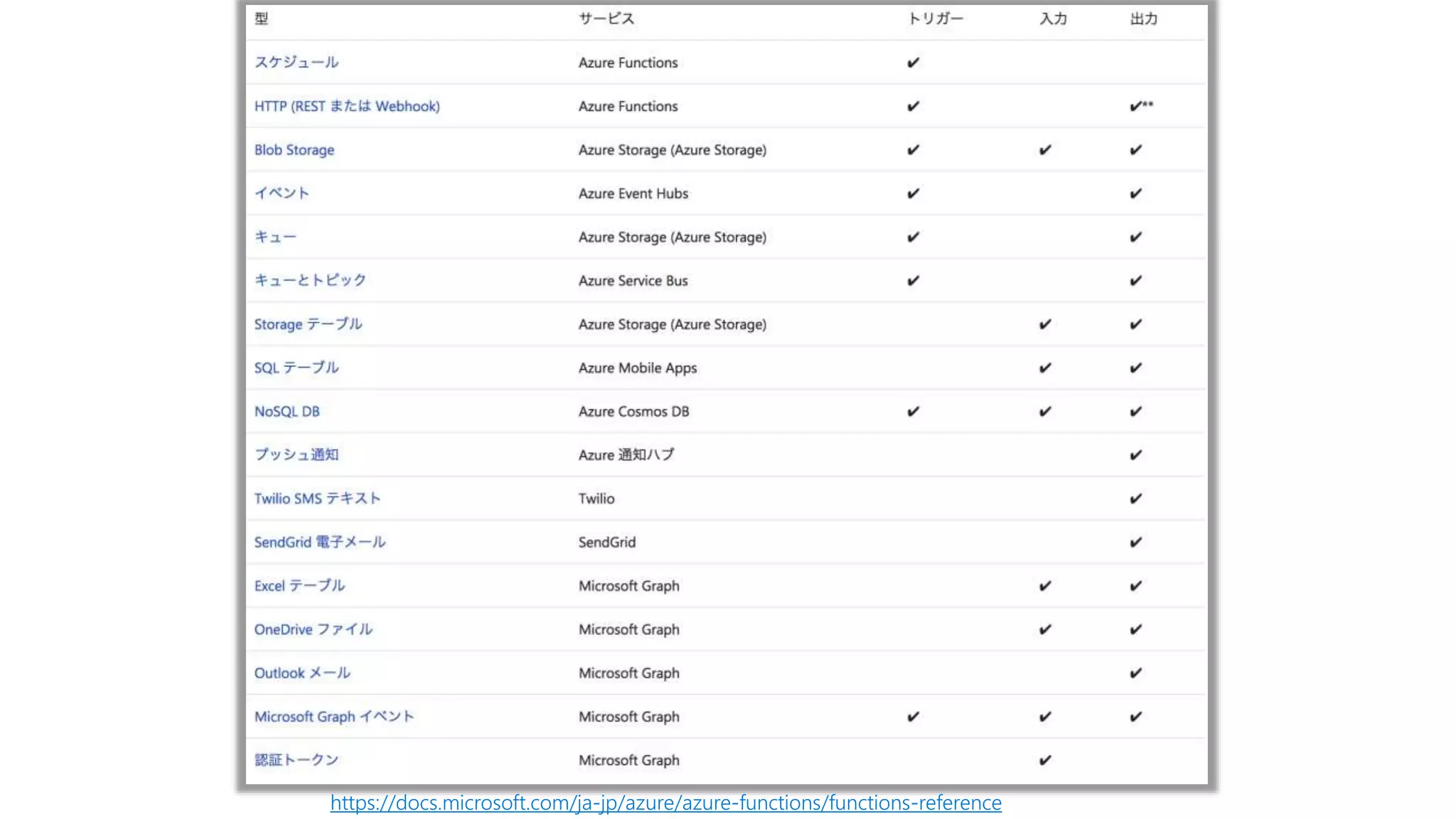This screenshot has width=1456, height=819.
Task: Click the output checkmark for Microsoft Graph イベント
Action: (x=1136, y=717)
